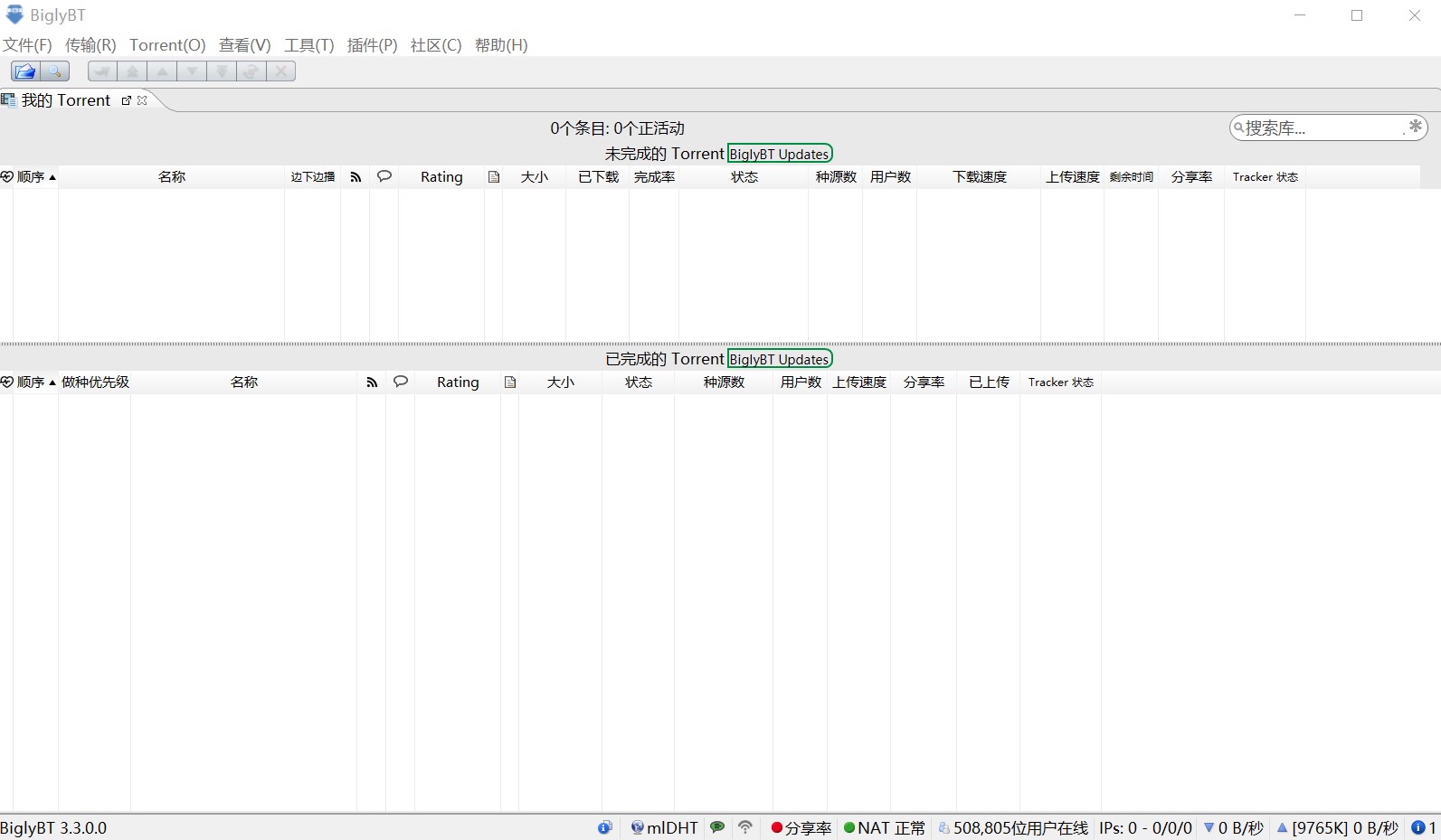
Task: Click the file icon column in incomplete header
Action: (x=494, y=177)
